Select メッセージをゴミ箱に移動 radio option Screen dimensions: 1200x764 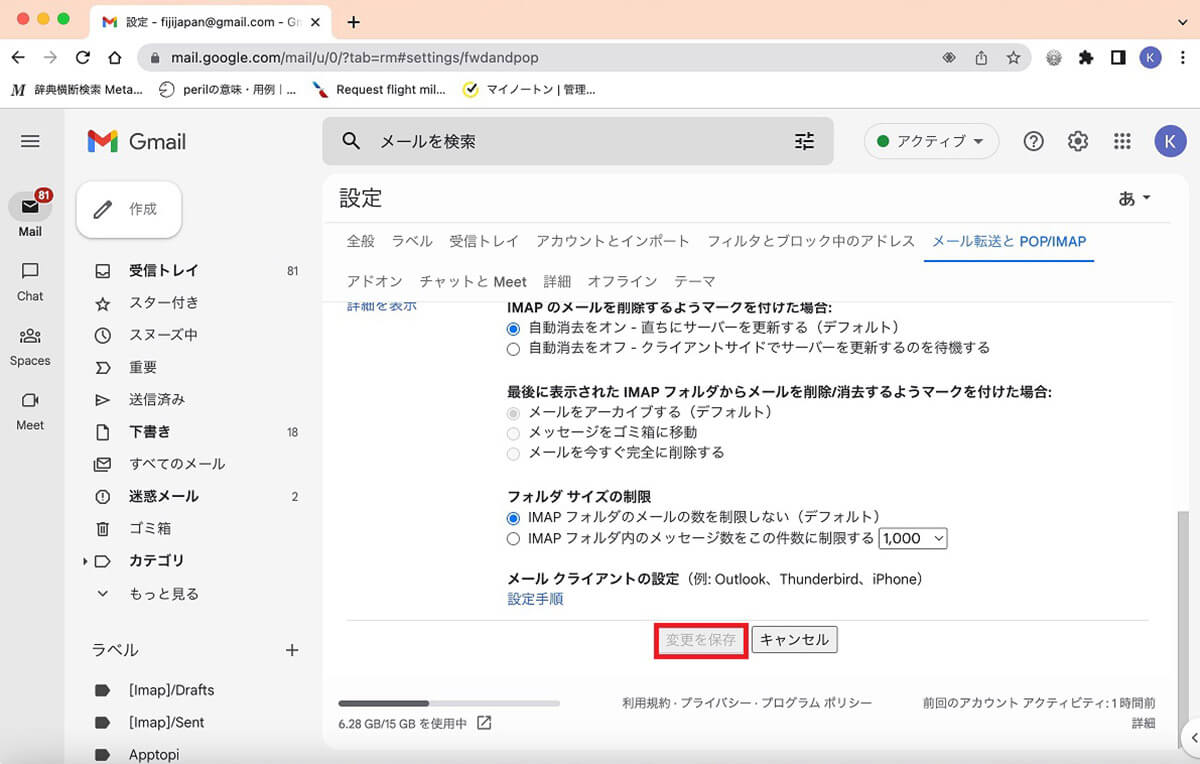point(513,433)
